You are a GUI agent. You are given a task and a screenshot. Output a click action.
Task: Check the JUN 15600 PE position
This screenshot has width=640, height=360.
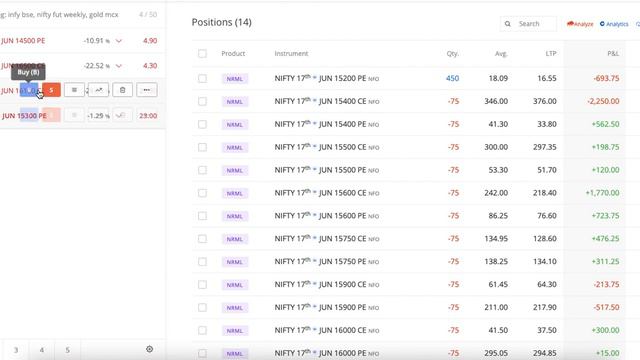pyautogui.click(x=202, y=216)
